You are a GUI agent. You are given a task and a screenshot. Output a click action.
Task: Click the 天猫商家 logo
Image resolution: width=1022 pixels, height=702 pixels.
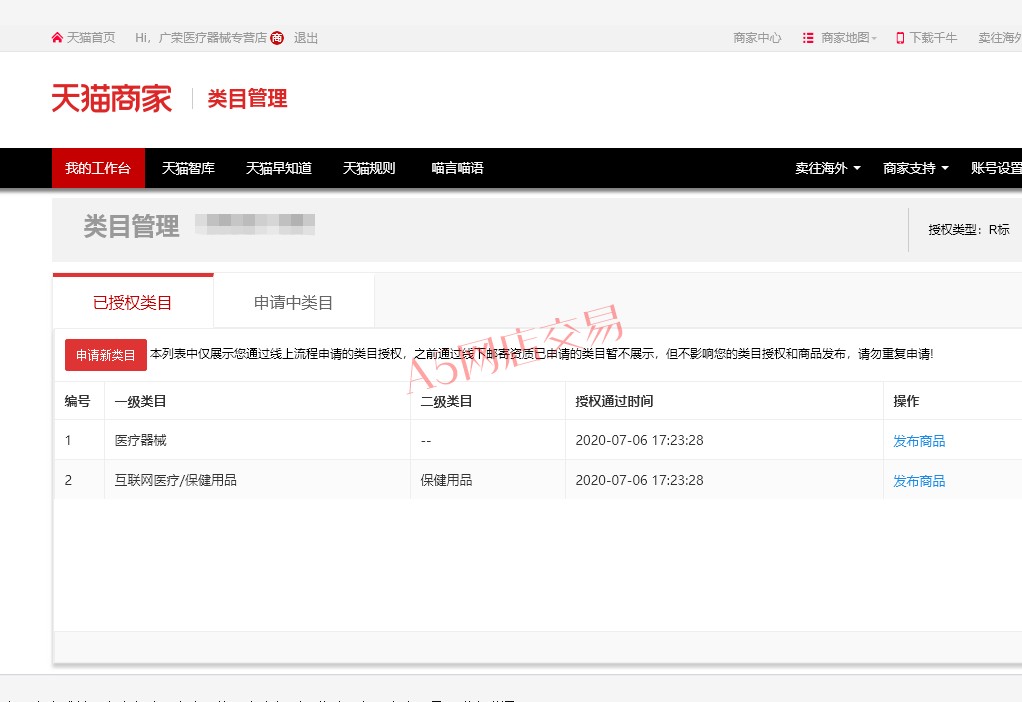tap(111, 98)
